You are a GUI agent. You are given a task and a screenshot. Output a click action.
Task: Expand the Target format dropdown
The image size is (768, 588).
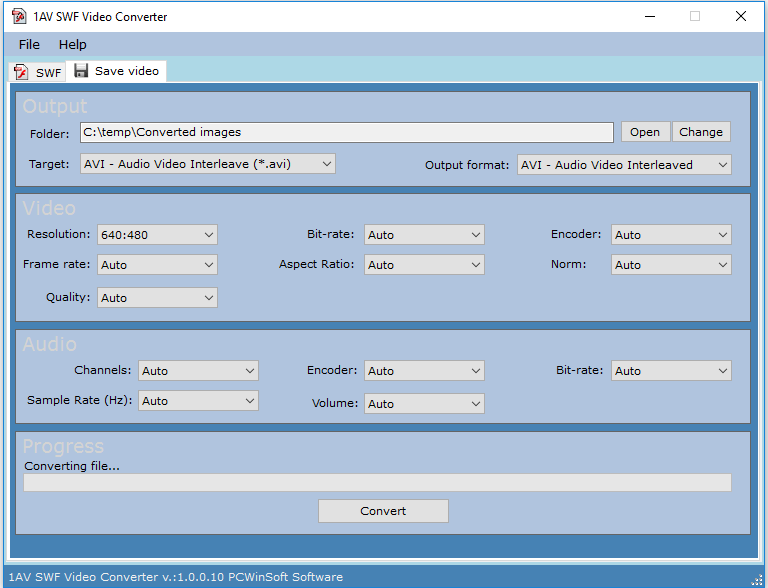208,164
